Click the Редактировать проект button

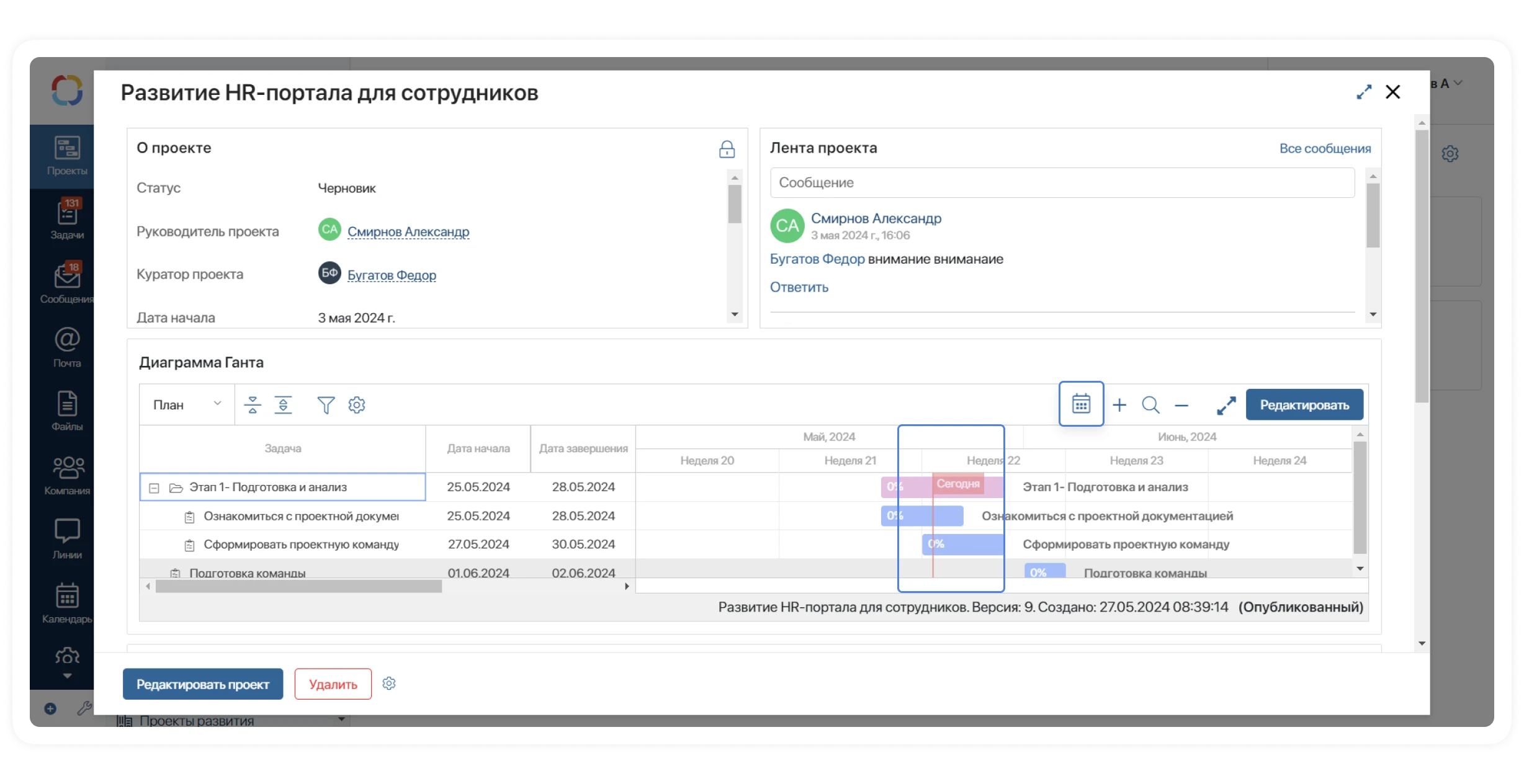203,684
